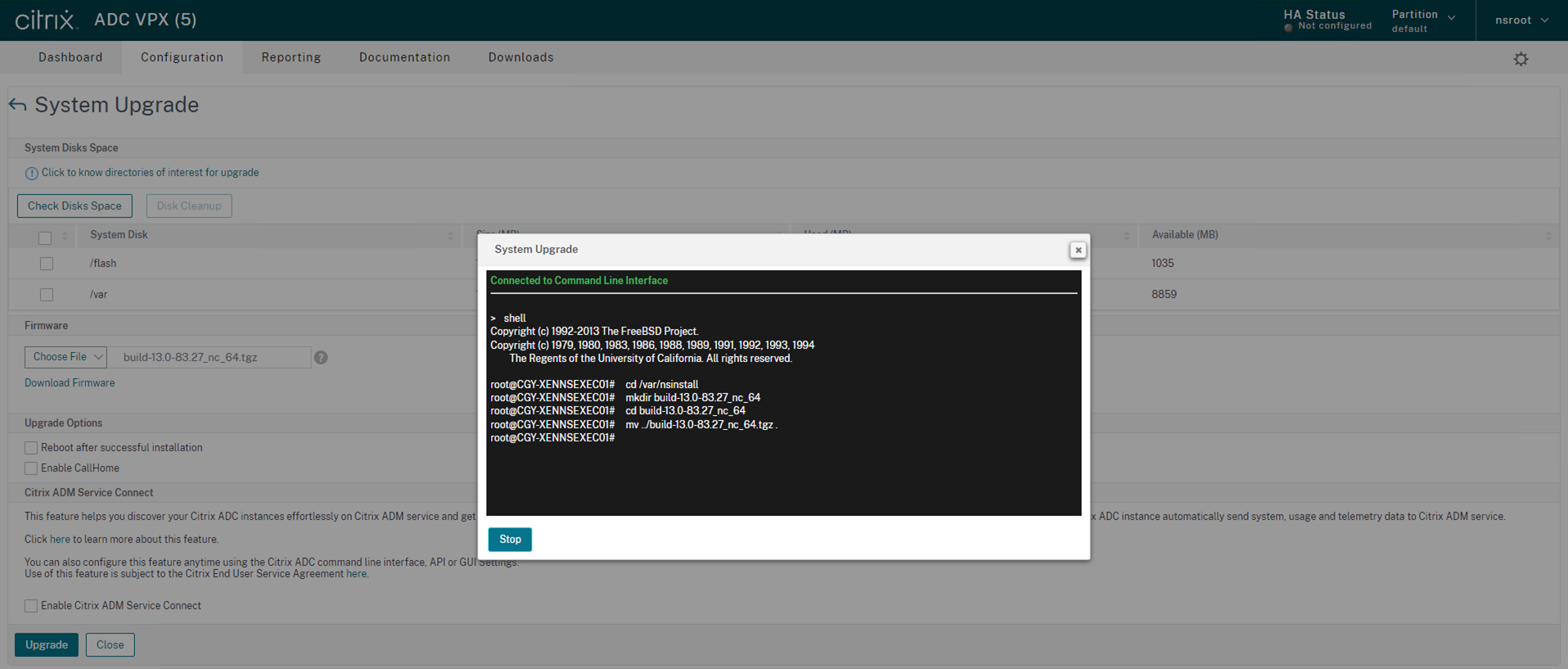
Task: Switch to the Configuration tab
Action: pos(182,57)
